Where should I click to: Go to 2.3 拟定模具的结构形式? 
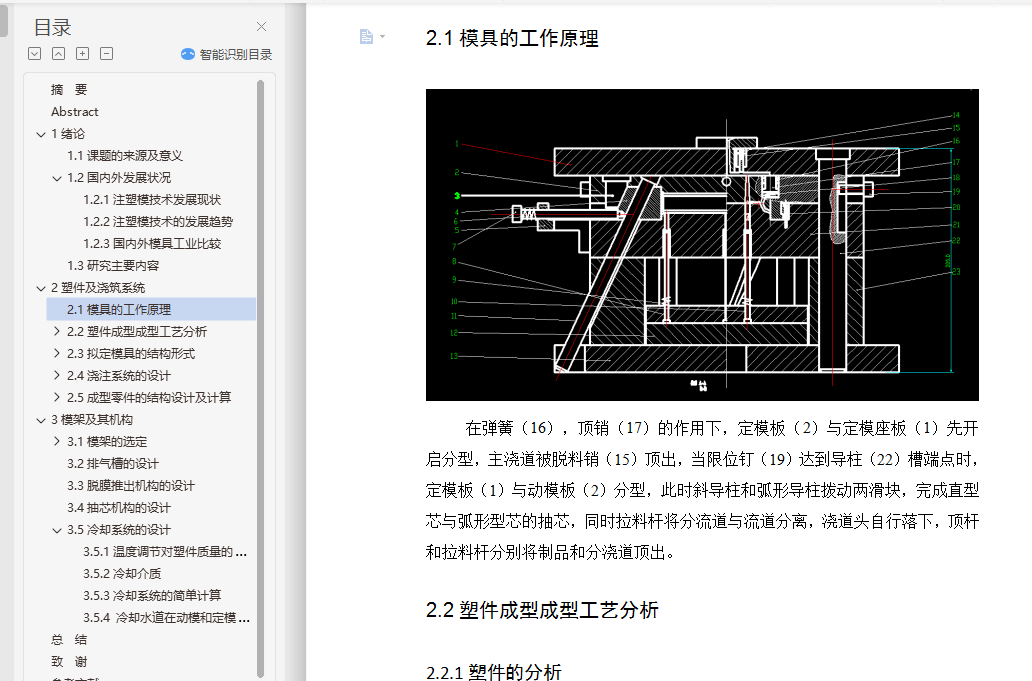point(131,353)
